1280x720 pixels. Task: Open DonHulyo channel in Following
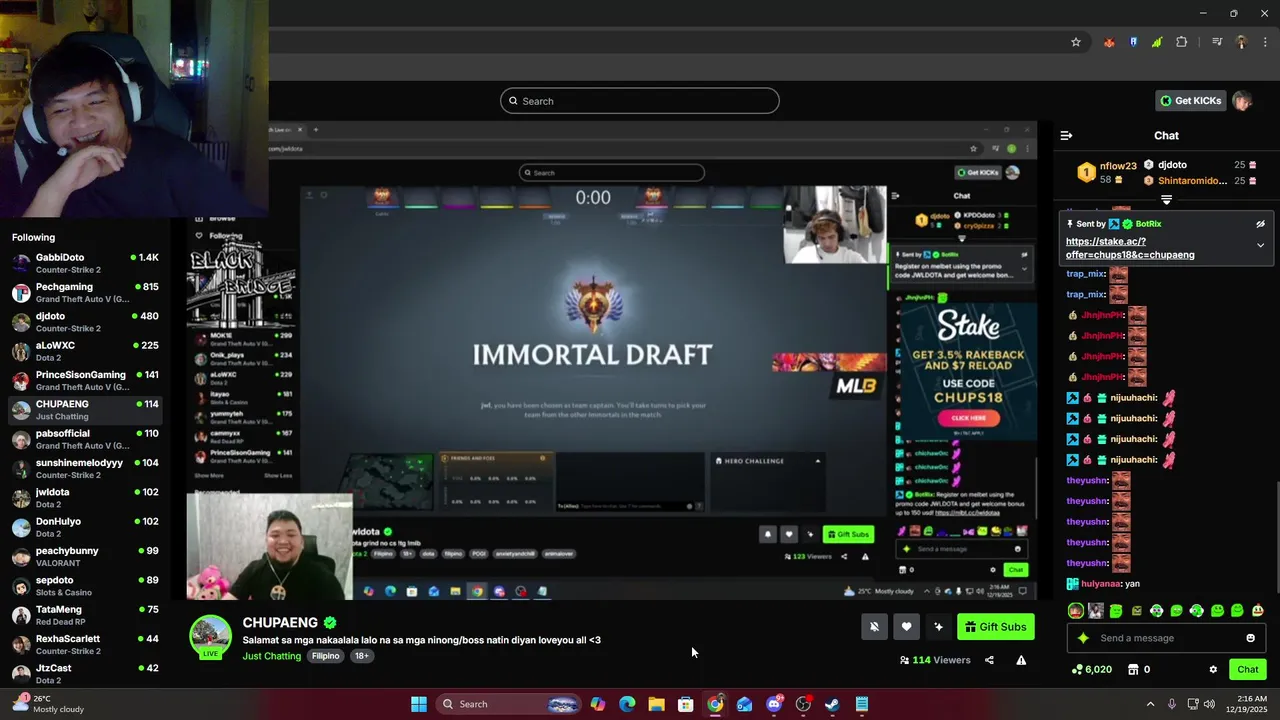click(86, 527)
